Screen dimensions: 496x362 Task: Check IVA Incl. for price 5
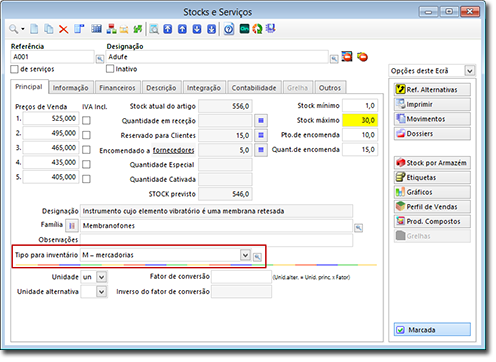tap(86, 179)
